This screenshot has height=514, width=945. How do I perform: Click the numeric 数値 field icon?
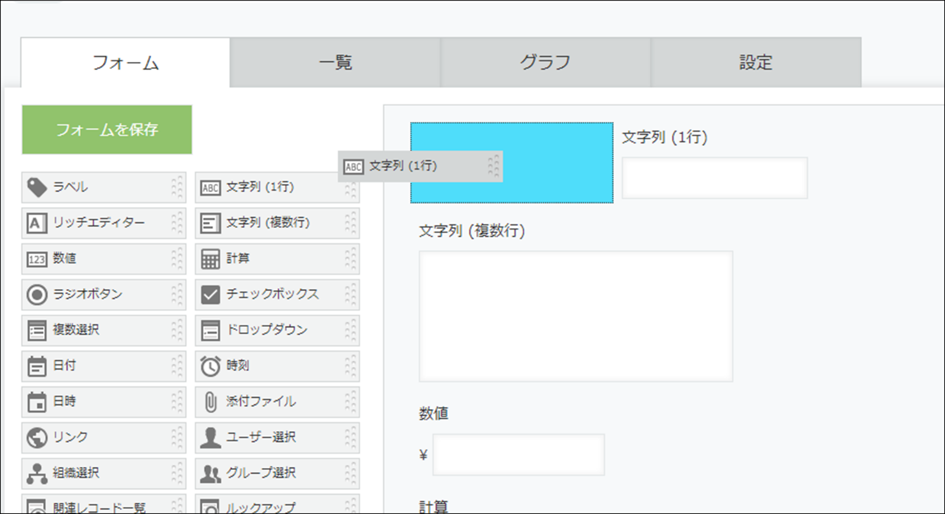point(37,259)
